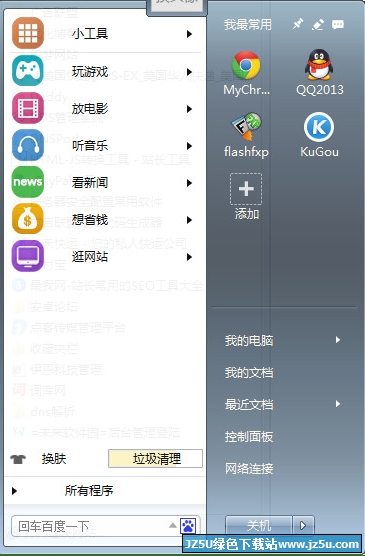Click the 逛网站 label
Viewport: 365px width, 556px height.
[90, 257]
